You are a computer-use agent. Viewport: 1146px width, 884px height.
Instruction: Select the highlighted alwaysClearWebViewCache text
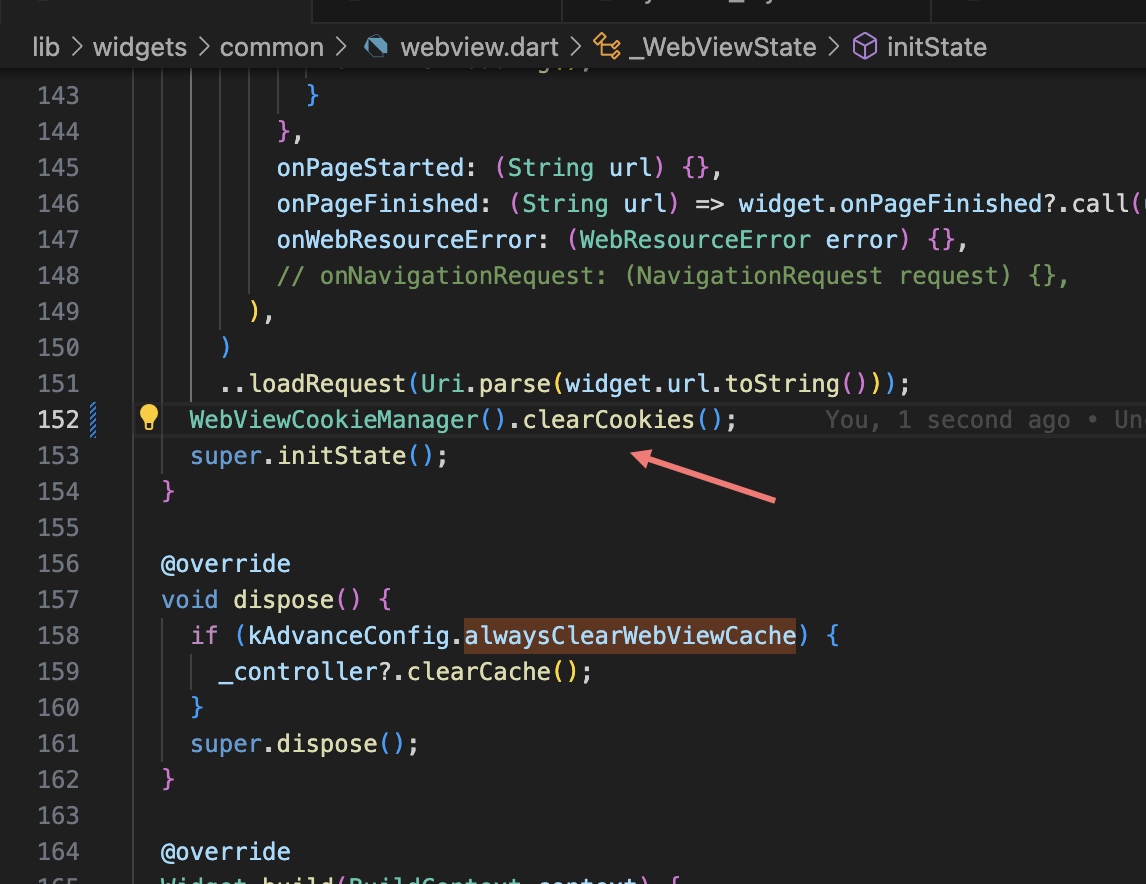[x=629, y=635]
